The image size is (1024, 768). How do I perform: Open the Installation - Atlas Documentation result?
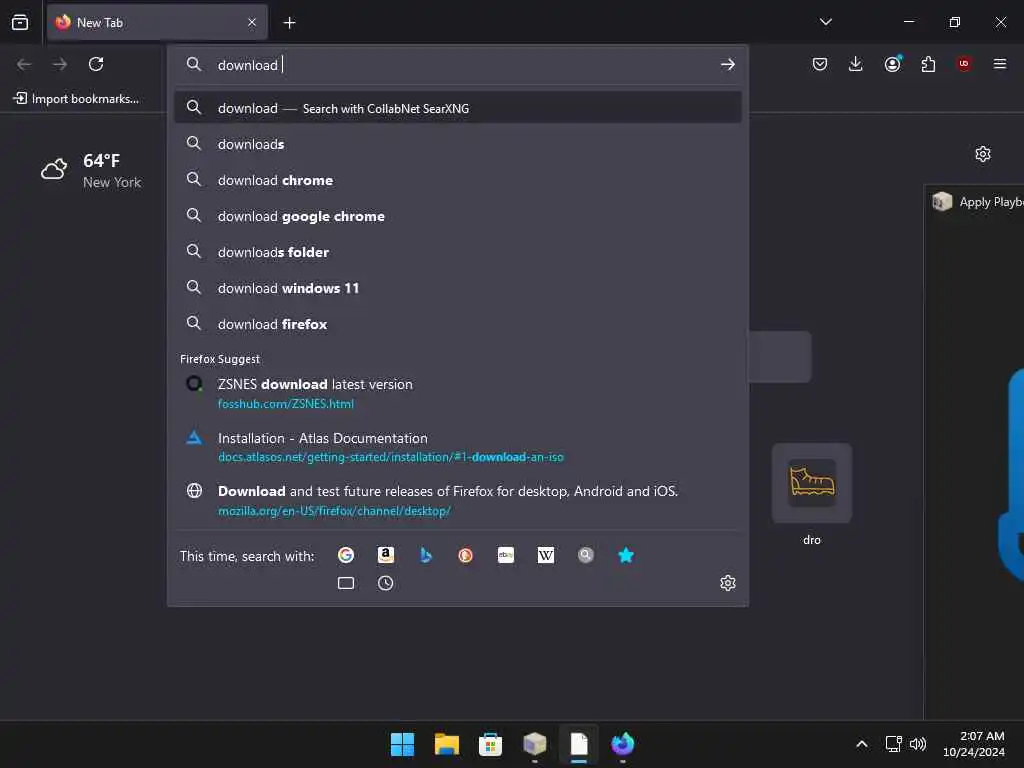[x=458, y=447]
